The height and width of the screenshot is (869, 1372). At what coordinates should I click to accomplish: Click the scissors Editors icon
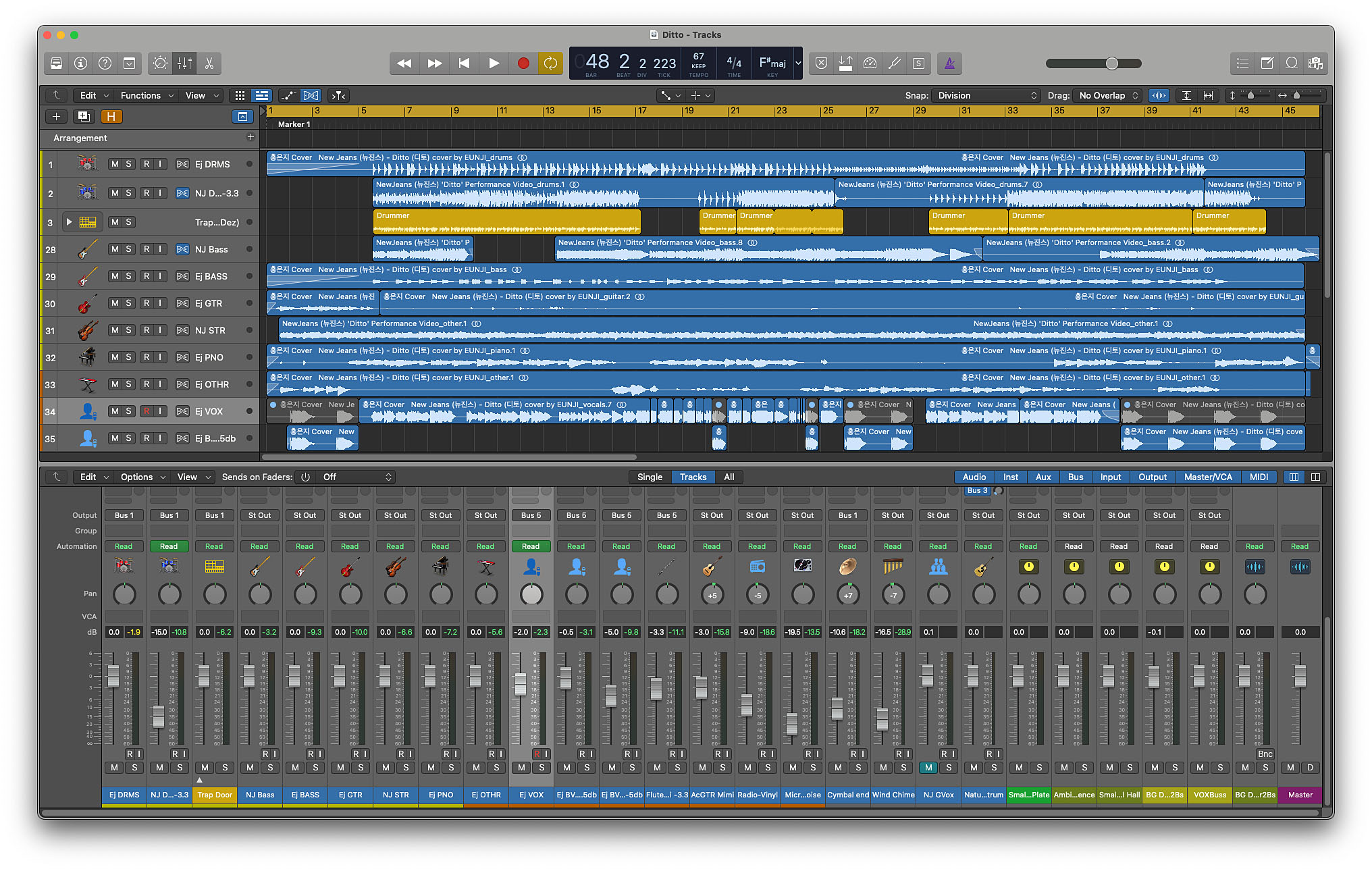(209, 63)
